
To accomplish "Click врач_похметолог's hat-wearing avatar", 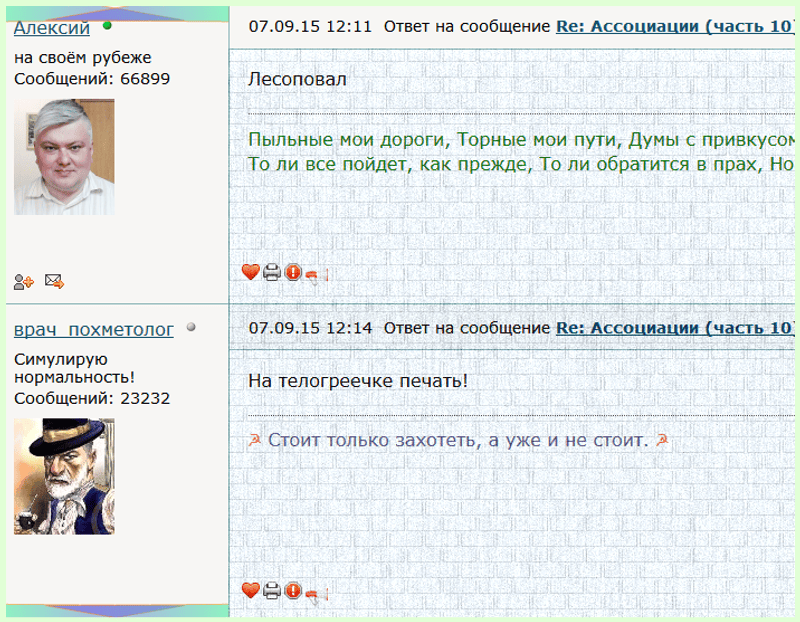I will pyautogui.click(x=64, y=476).
